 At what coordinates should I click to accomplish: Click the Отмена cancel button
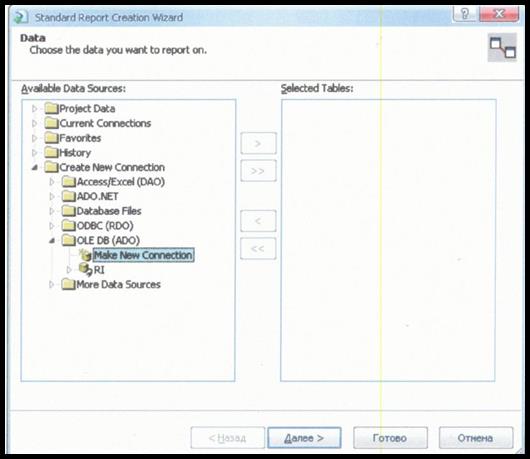pos(476,438)
